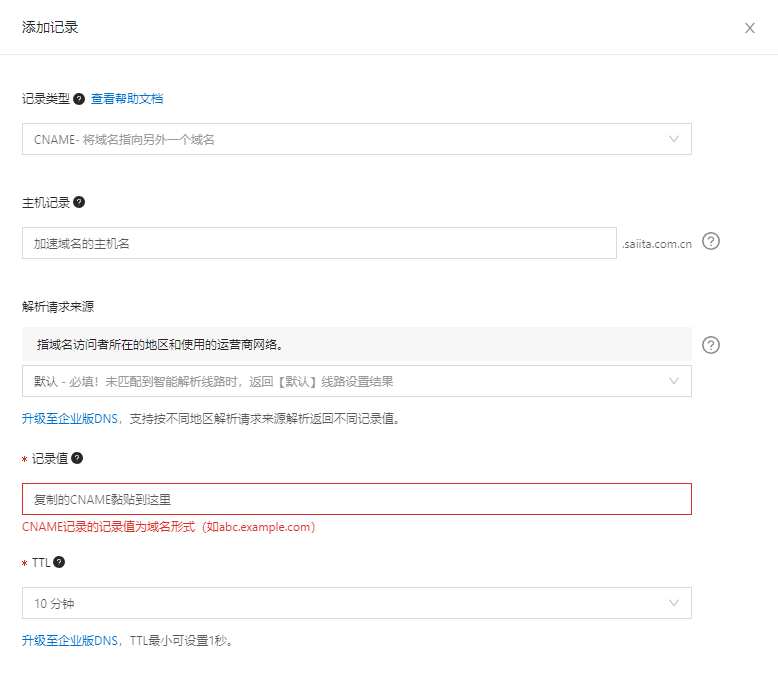Click the outlined help icon after .saiita.com.cn
This screenshot has height=679, width=778.
click(711, 242)
